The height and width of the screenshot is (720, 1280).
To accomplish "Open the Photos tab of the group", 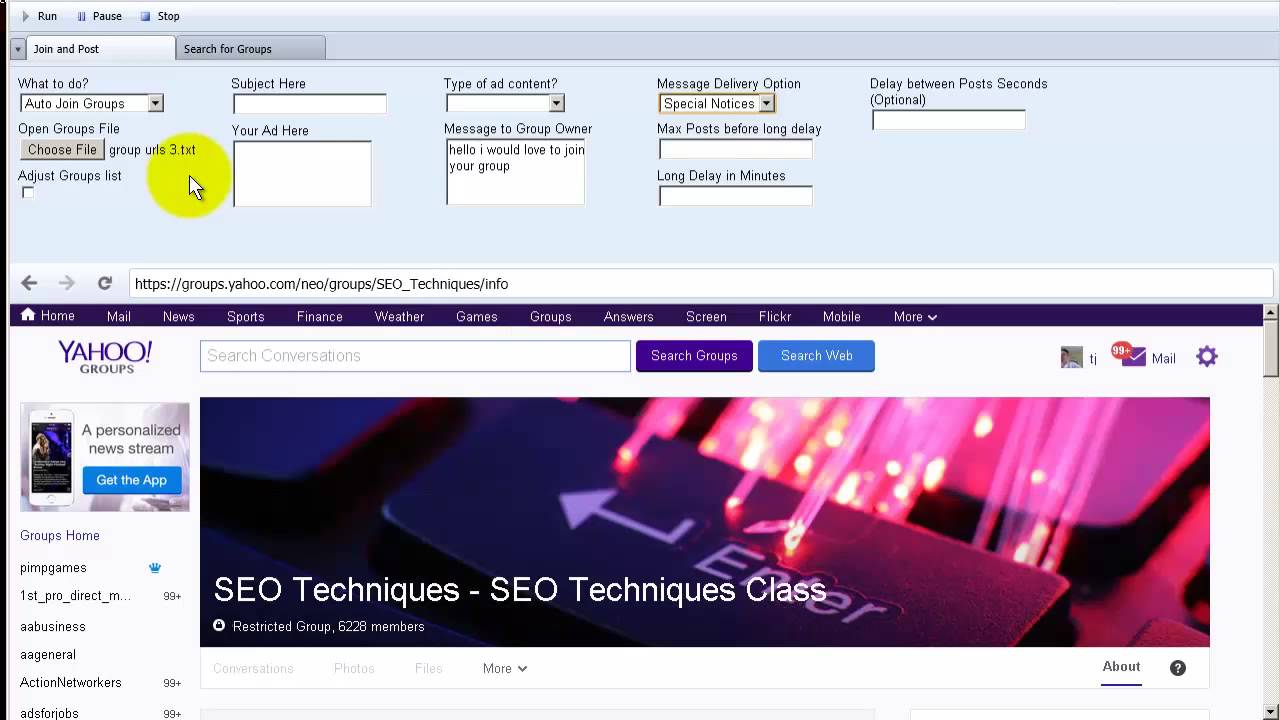I will pos(354,668).
